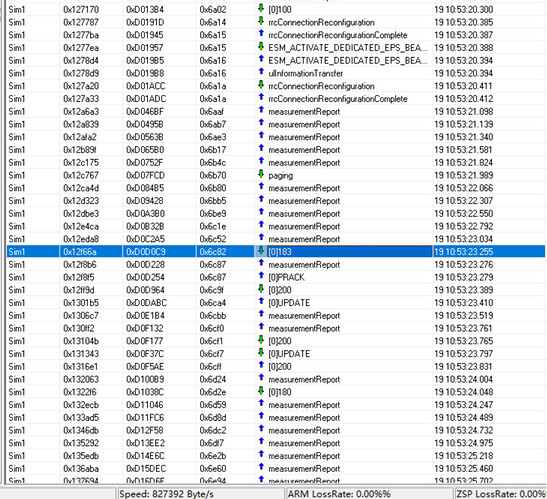Click the down arrow in the 10:53:23.389 [0]200 row

coord(261,289)
